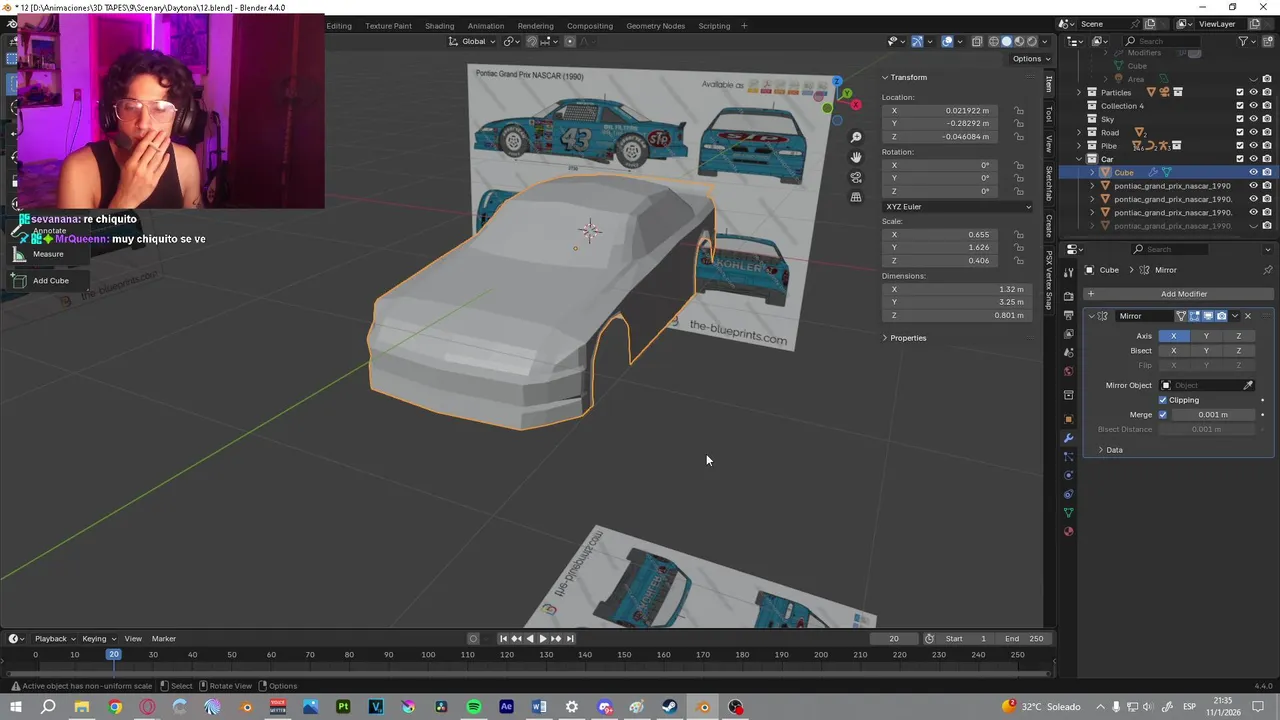The image size is (1280, 720).
Task: Select the Add Cube tool
Action: tap(51, 281)
